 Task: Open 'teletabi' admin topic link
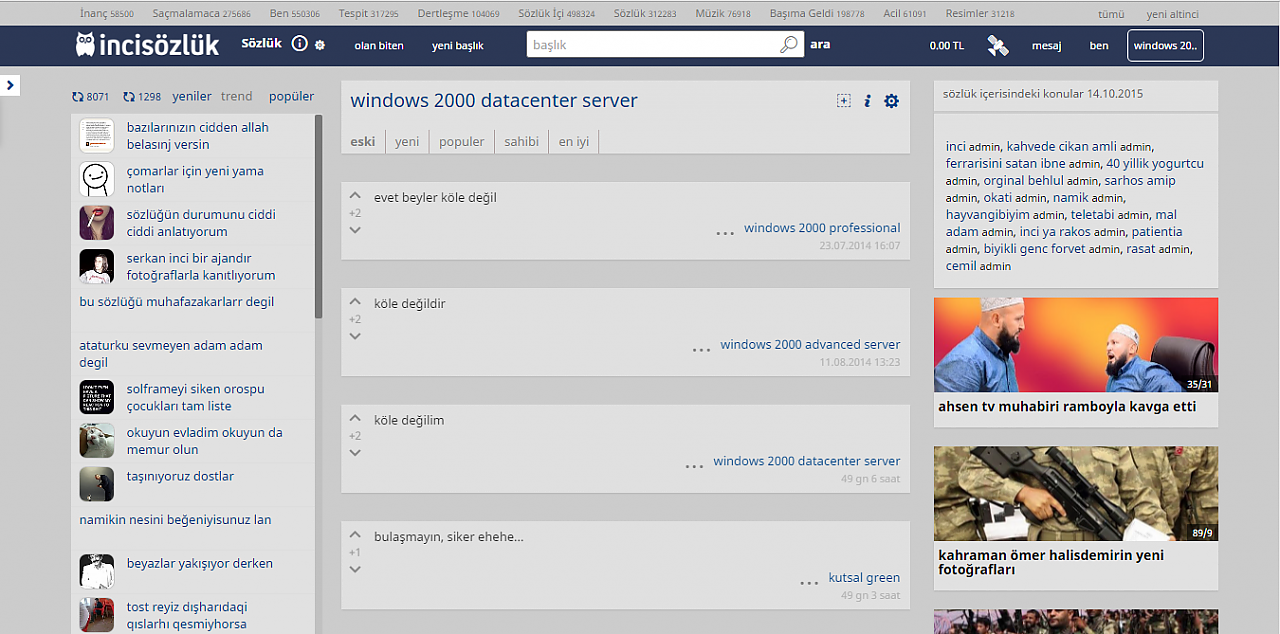1093,214
